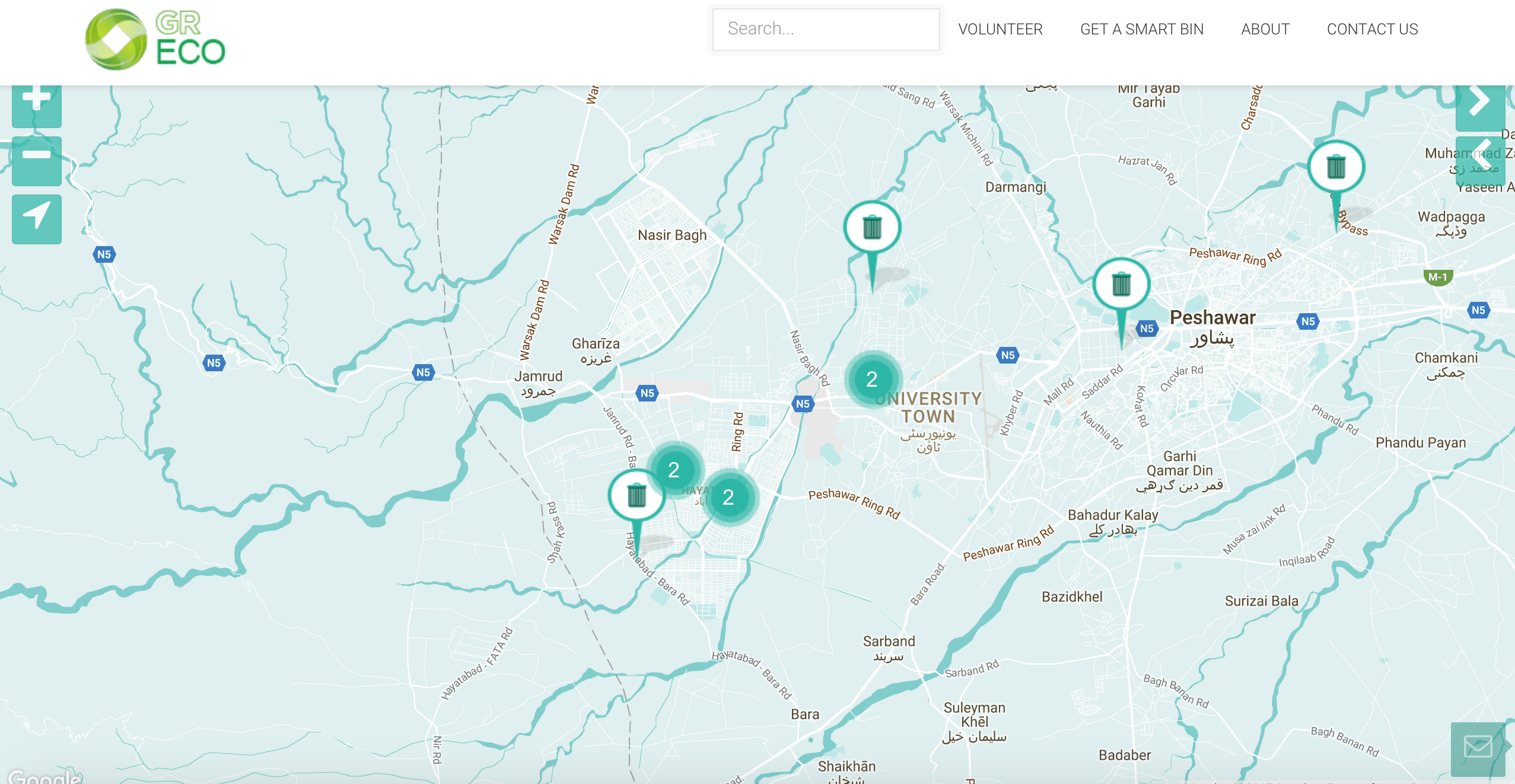Open the Contact Us link
This screenshot has width=1515, height=784.
[1372, 29]
